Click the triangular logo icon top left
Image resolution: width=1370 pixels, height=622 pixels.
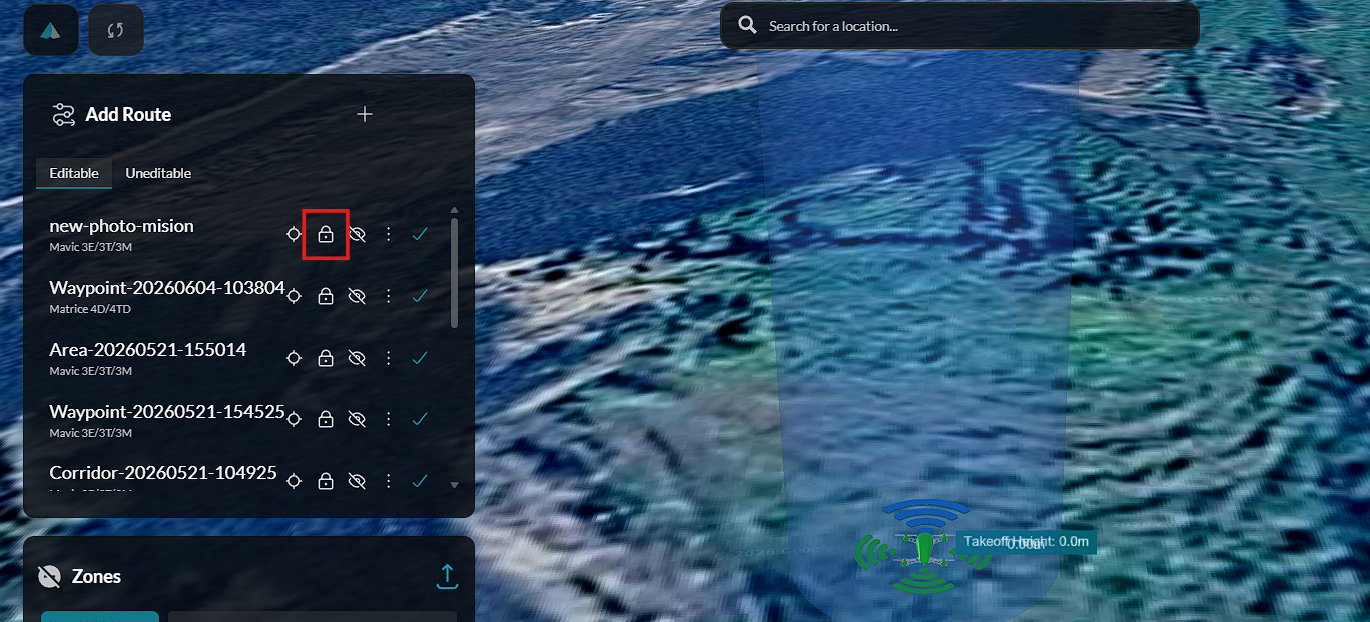click(51, 30)
